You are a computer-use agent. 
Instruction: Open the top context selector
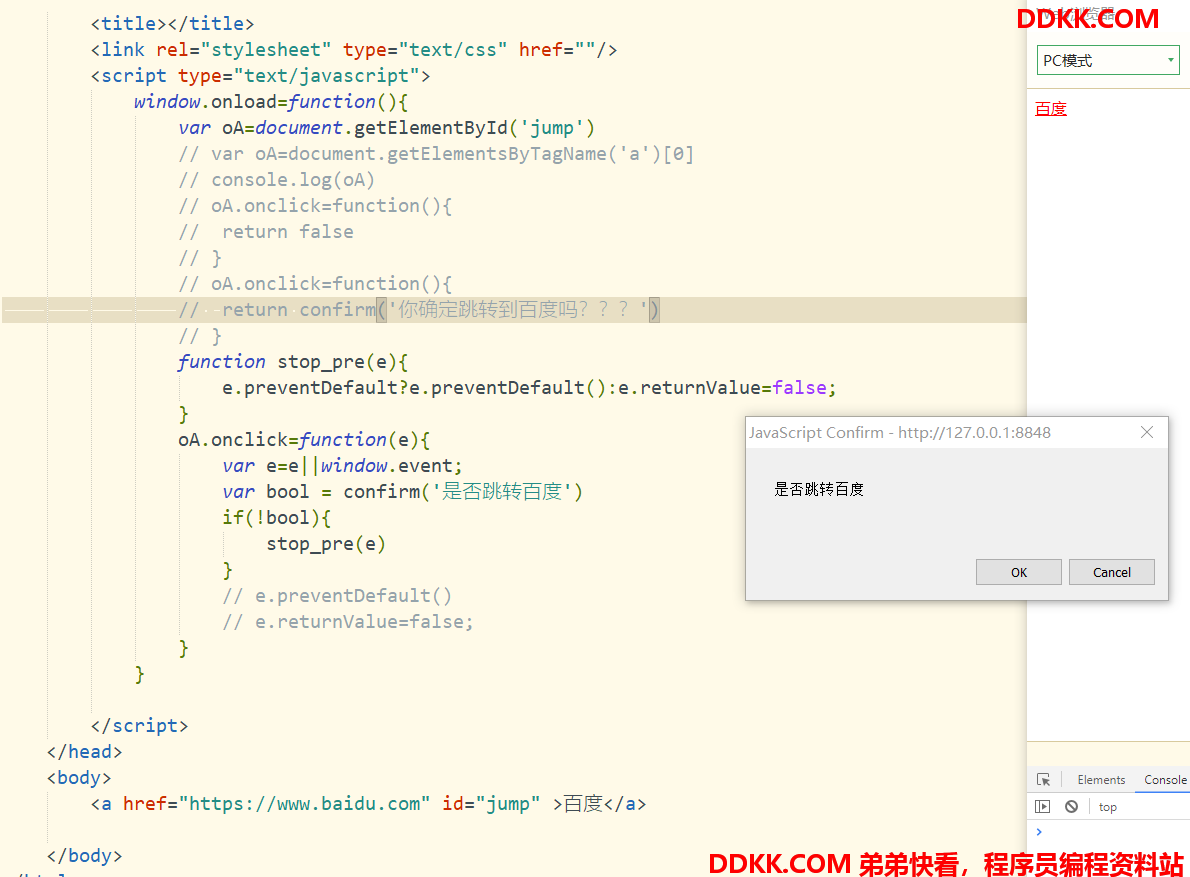1107,807
